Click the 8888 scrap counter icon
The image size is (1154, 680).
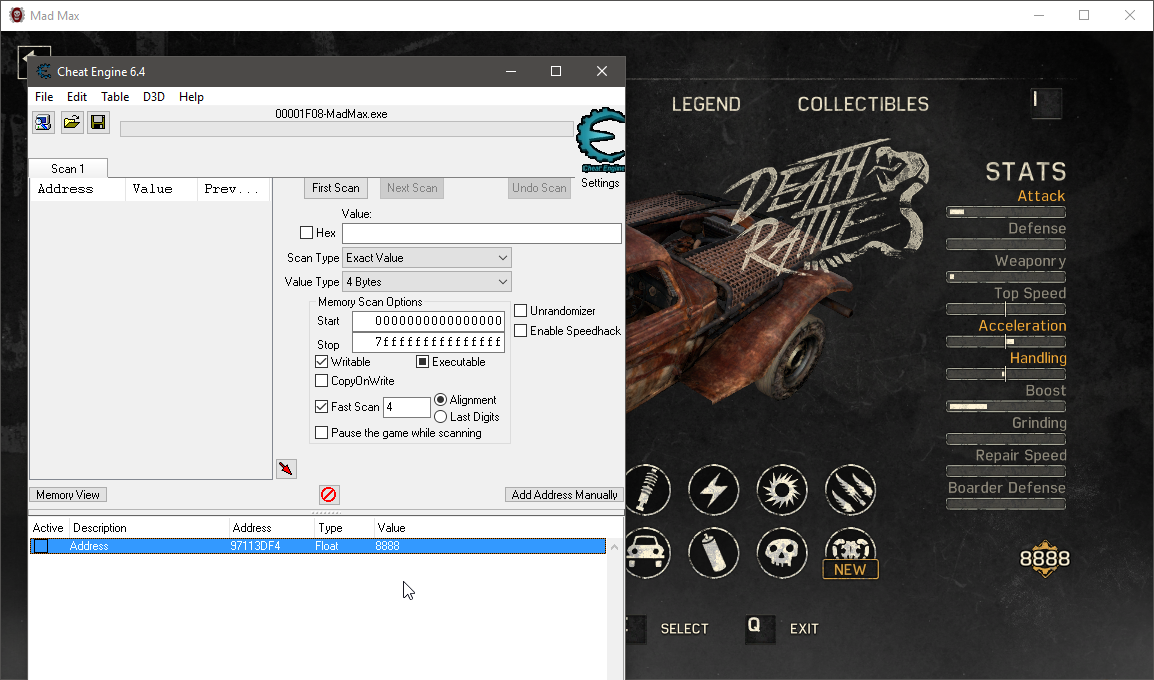[x=1044, y=559]
